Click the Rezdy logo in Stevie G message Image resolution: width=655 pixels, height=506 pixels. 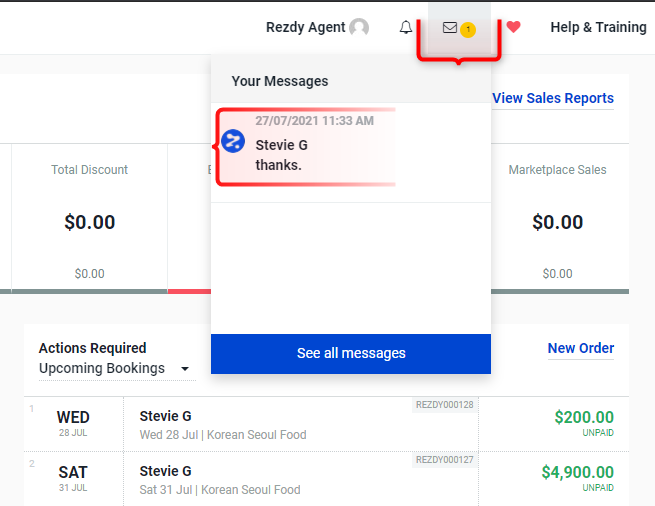[233, 141]
